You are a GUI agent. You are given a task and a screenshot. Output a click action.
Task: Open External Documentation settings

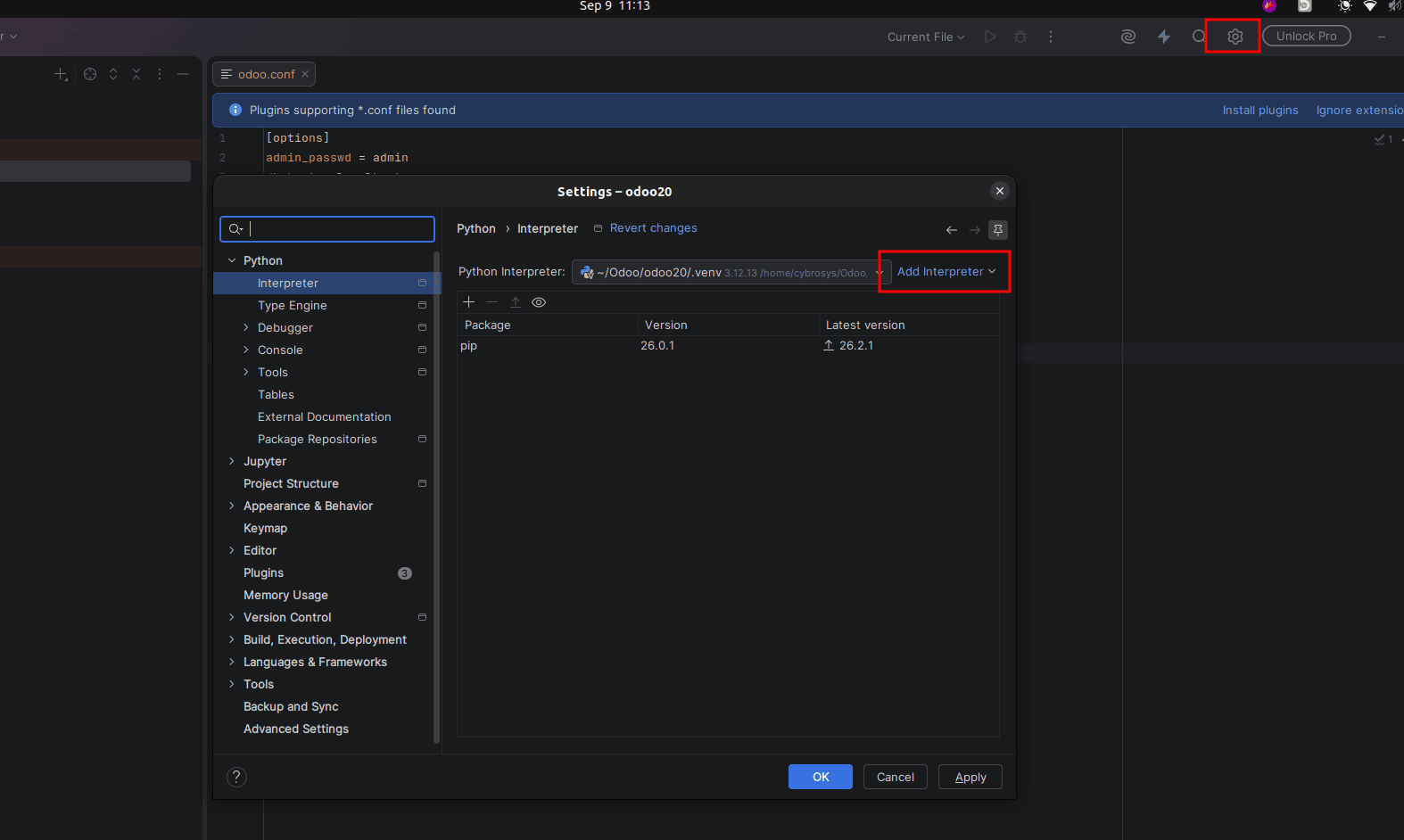[325, 416]
